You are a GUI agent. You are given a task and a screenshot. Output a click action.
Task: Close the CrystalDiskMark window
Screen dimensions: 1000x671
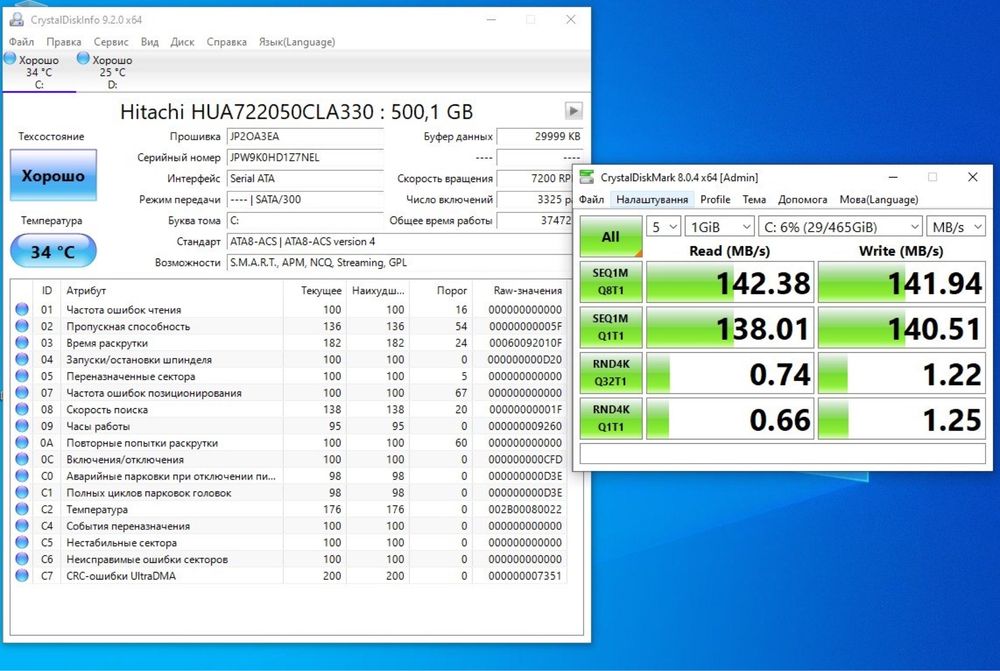click(x=973, y=177)
